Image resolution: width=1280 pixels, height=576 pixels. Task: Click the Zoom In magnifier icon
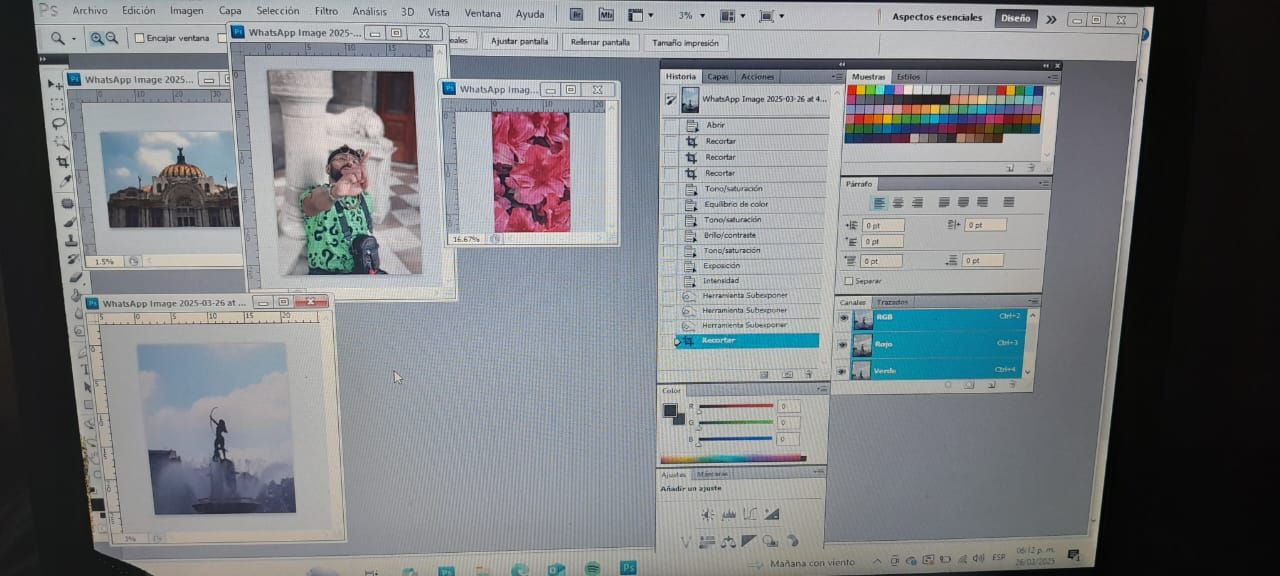tap(97, 38)
